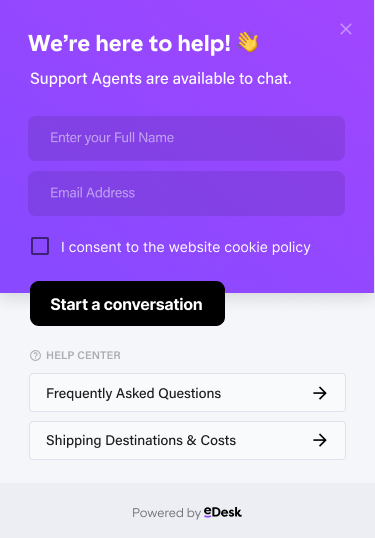Viewport: 375px width, 538px height.
Task: Click the Frequently Asked Questions card's empty area
Action: tap(267, 393)
